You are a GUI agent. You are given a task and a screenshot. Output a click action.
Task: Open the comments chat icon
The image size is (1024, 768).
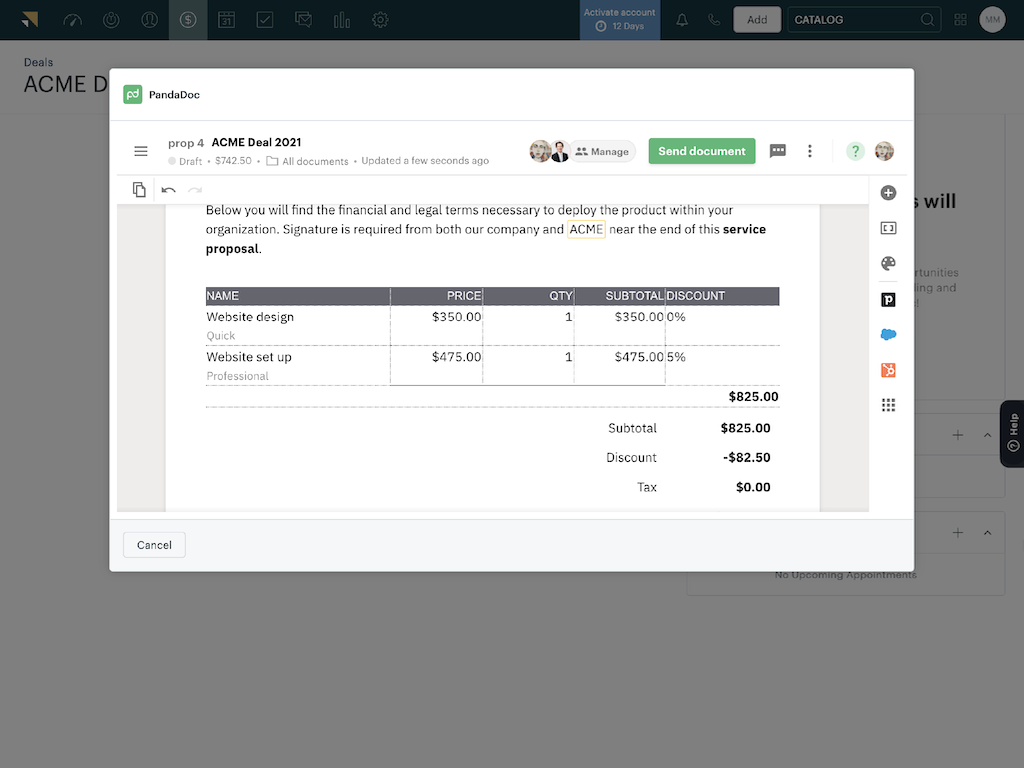[x=778, y=151]
